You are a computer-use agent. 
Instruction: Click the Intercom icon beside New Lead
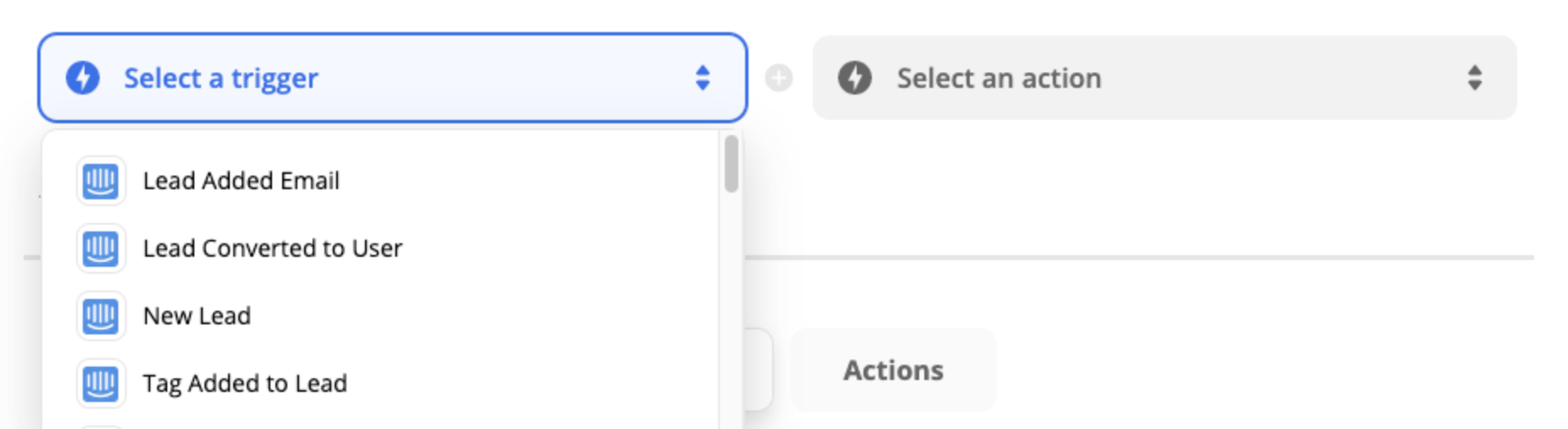pyautogui.click(x=101, y=316)
